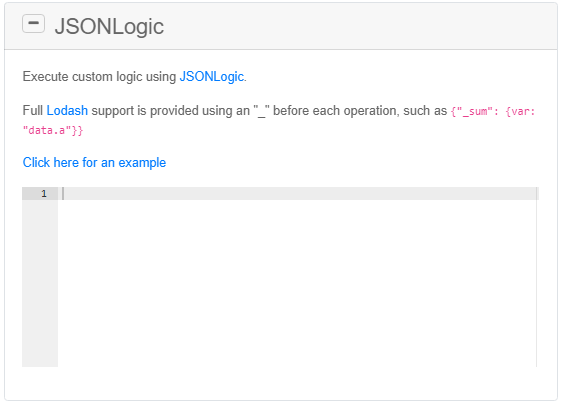Image resolution: width=562 pixels, height=404 pixels.
Task: Click the pink "data.a"}} code snippet
Action: point(53,130)
